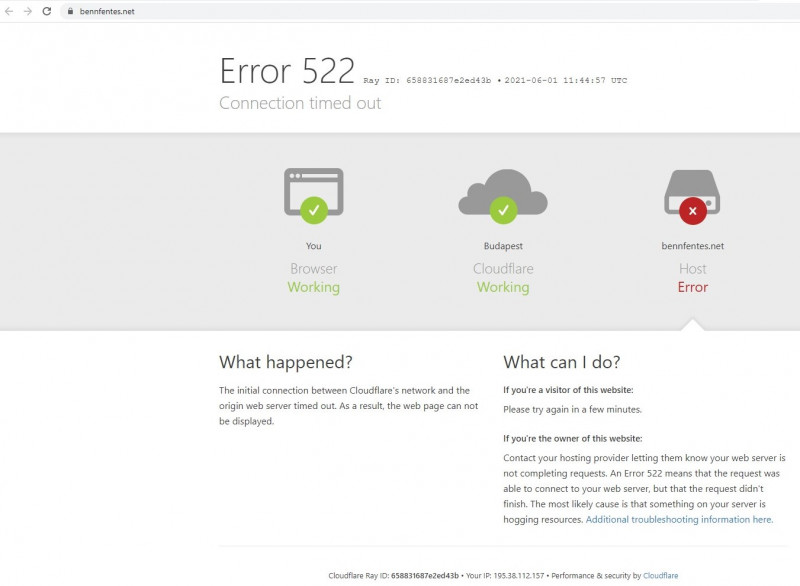Click the host server icon with red X
The height and width of the screenshot is (586, 800).
coord(692,197)
